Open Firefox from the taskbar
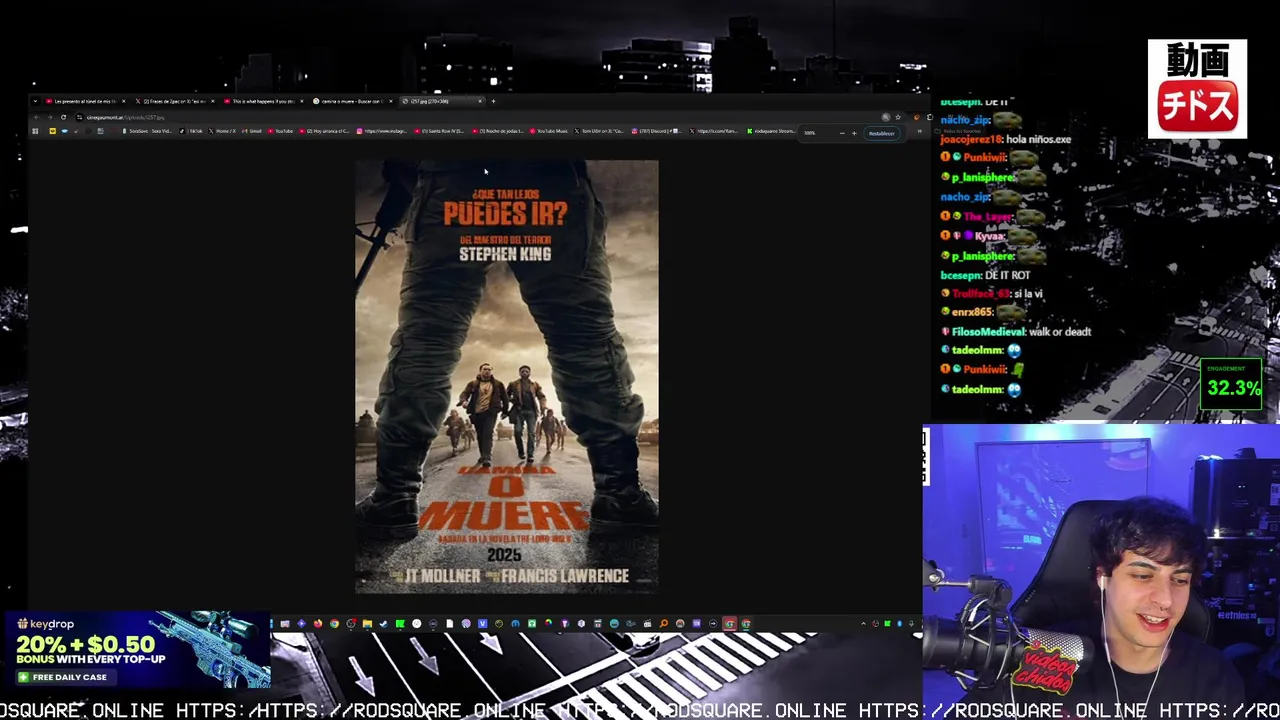This screenshot has width=1280, height=720. coord(318,624)
